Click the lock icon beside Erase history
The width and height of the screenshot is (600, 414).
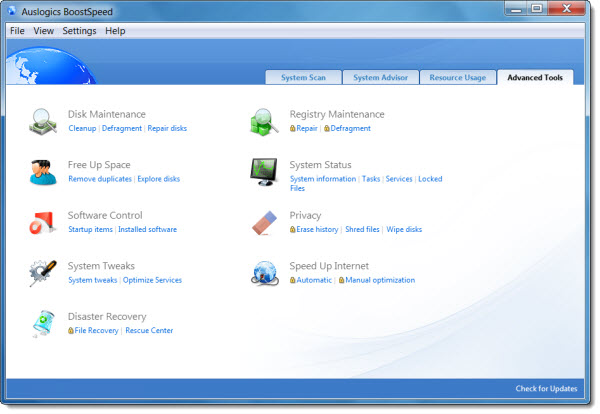[x=293, y=230]
